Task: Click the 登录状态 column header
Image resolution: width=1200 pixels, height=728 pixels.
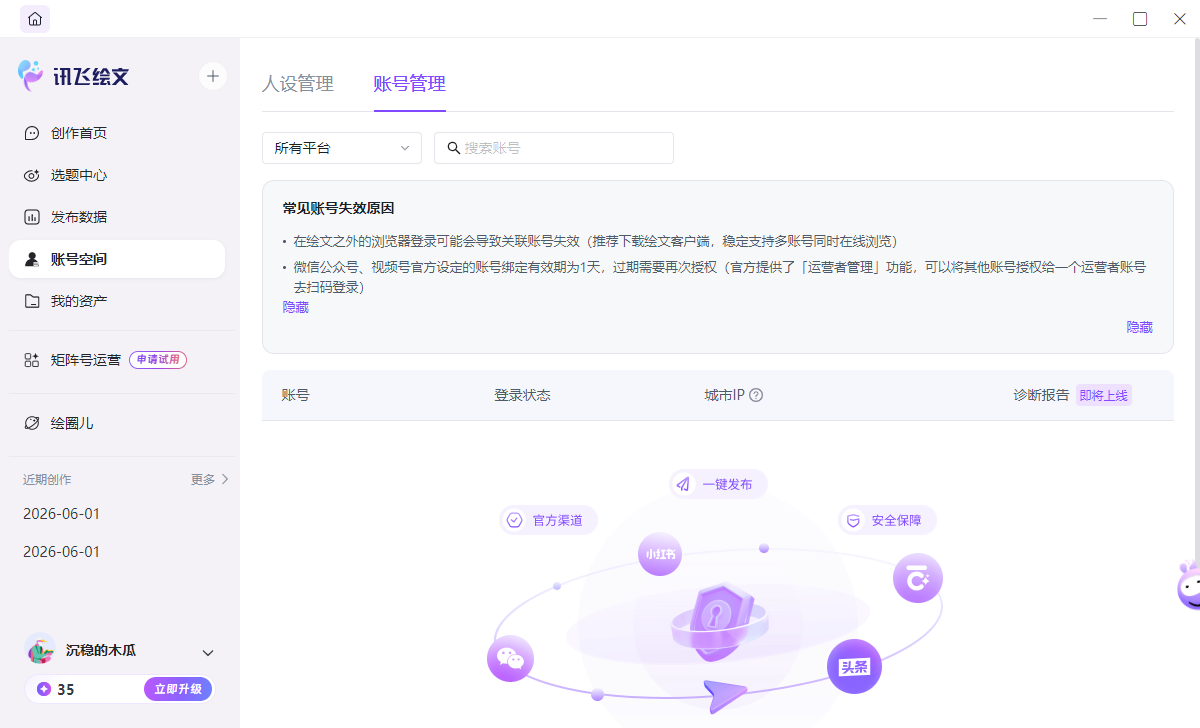Action: point(522,395)
